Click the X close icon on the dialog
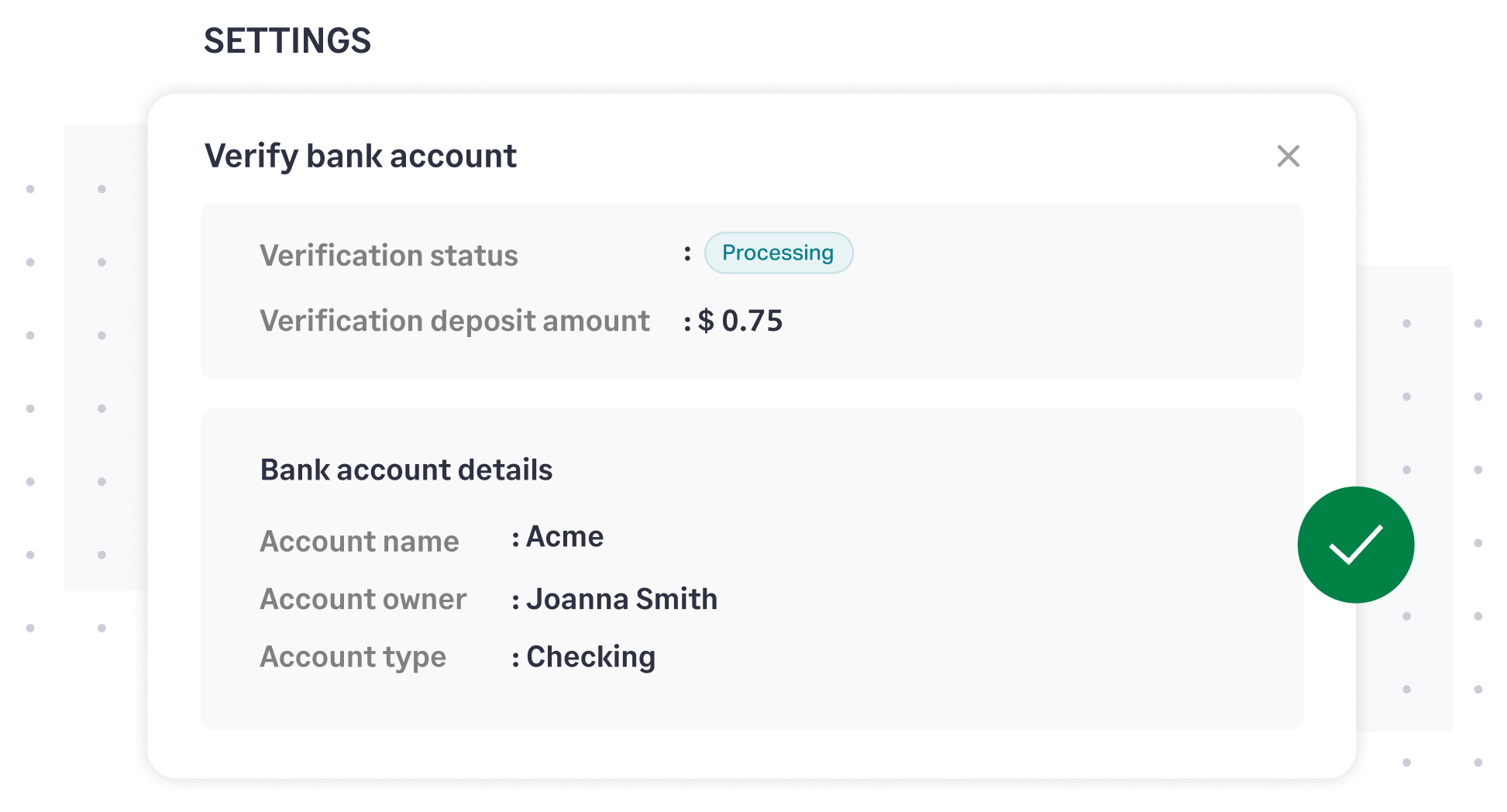1507x812 pixels. pyautogui.click(x=1289, y=156)
